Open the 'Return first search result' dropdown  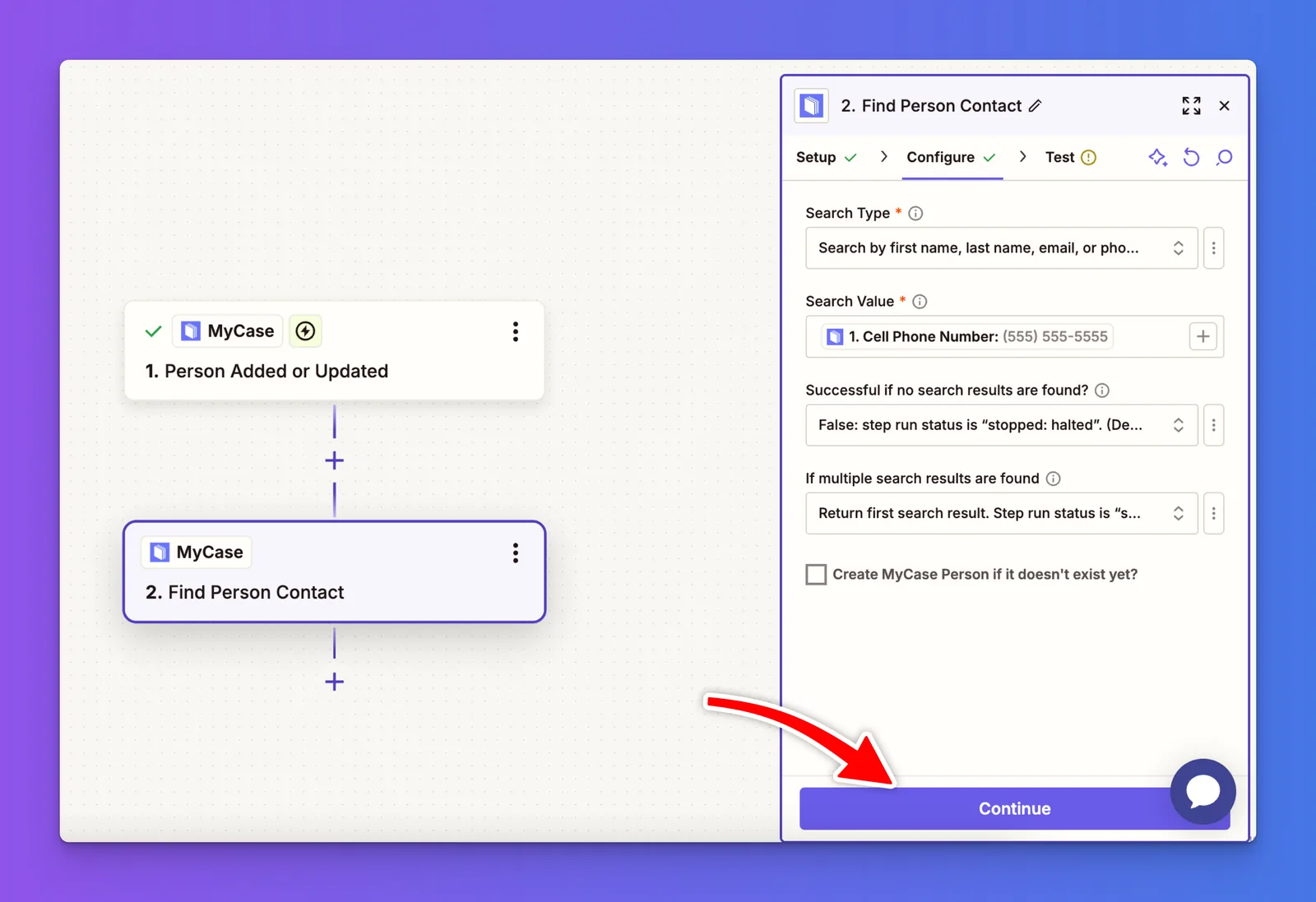coord(1001,513)
